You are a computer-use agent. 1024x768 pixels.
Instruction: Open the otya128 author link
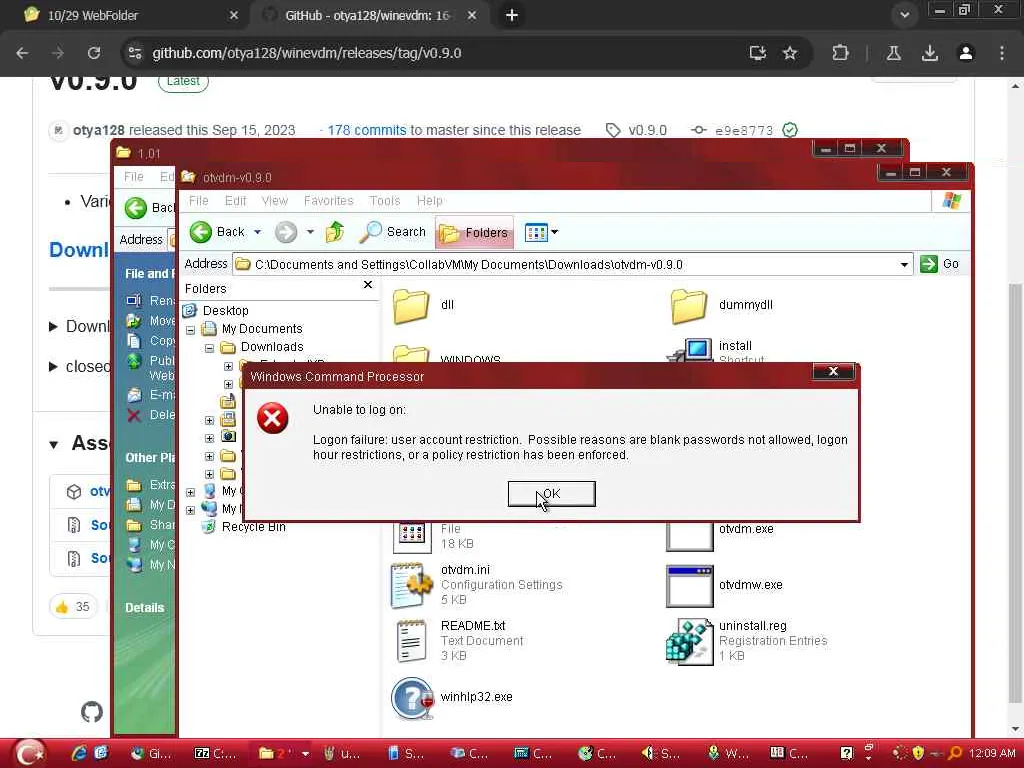(99, 130)
